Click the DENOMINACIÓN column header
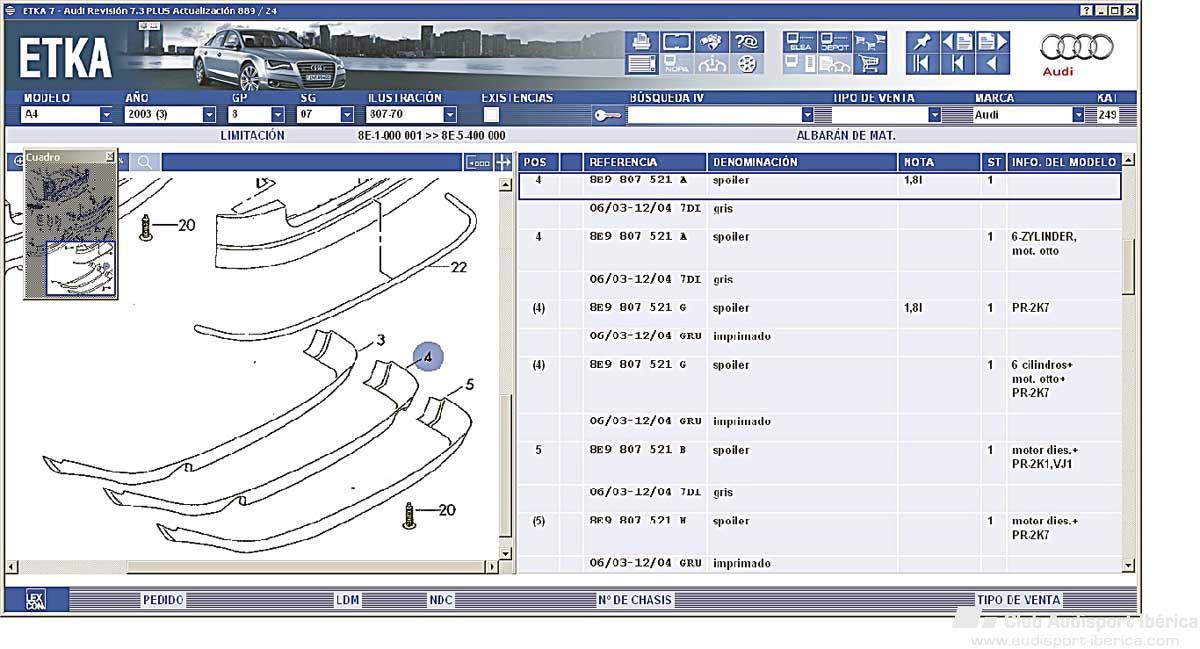 click(x=803, y=162)
